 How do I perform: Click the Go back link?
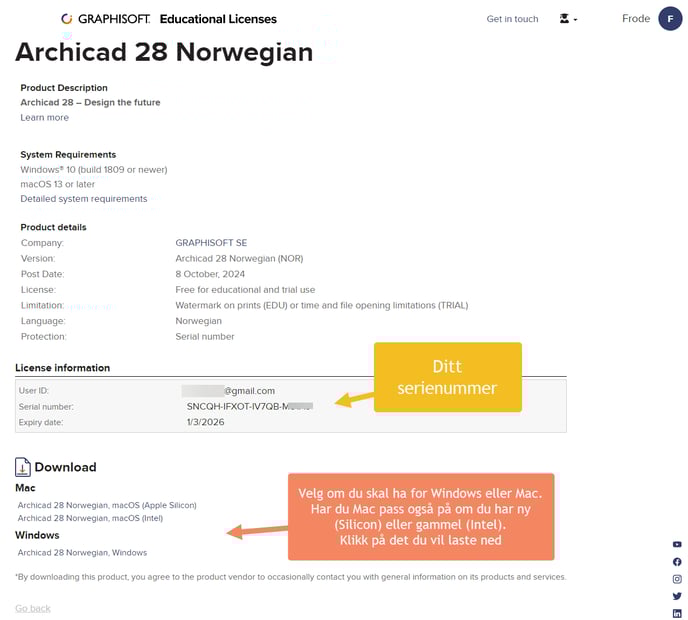33,608
